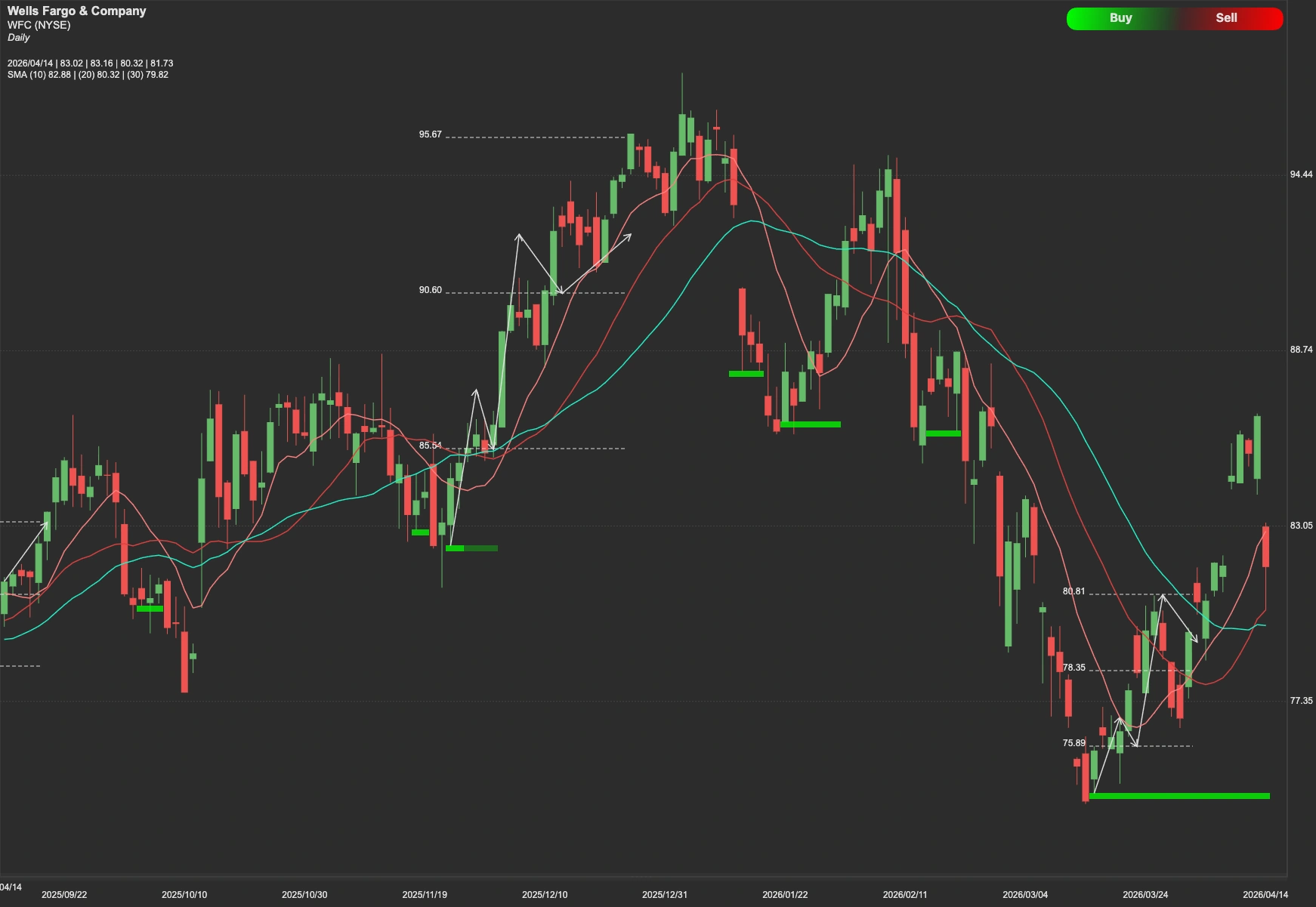
Task: Select the 95.67 resistance level label
Action: pyautogui.click(x=429, y=134)
